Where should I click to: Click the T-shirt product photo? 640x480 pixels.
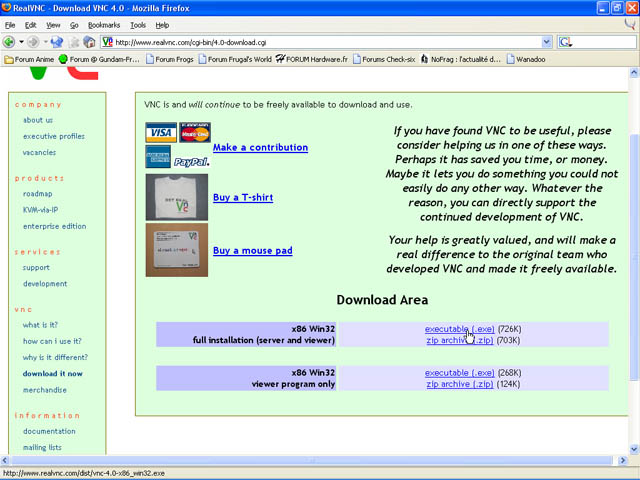click(177, 197)
